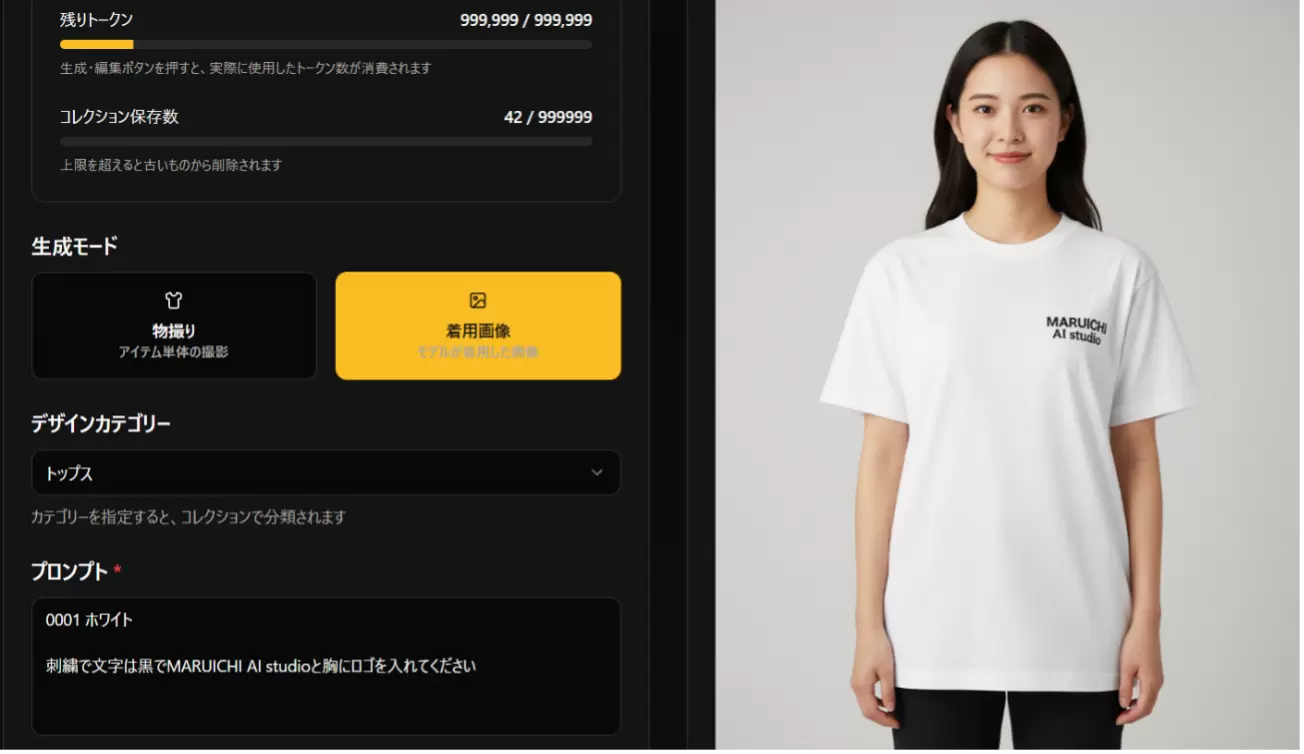
Task: Click the category hint text below dropdown
Action: point(189,517)
